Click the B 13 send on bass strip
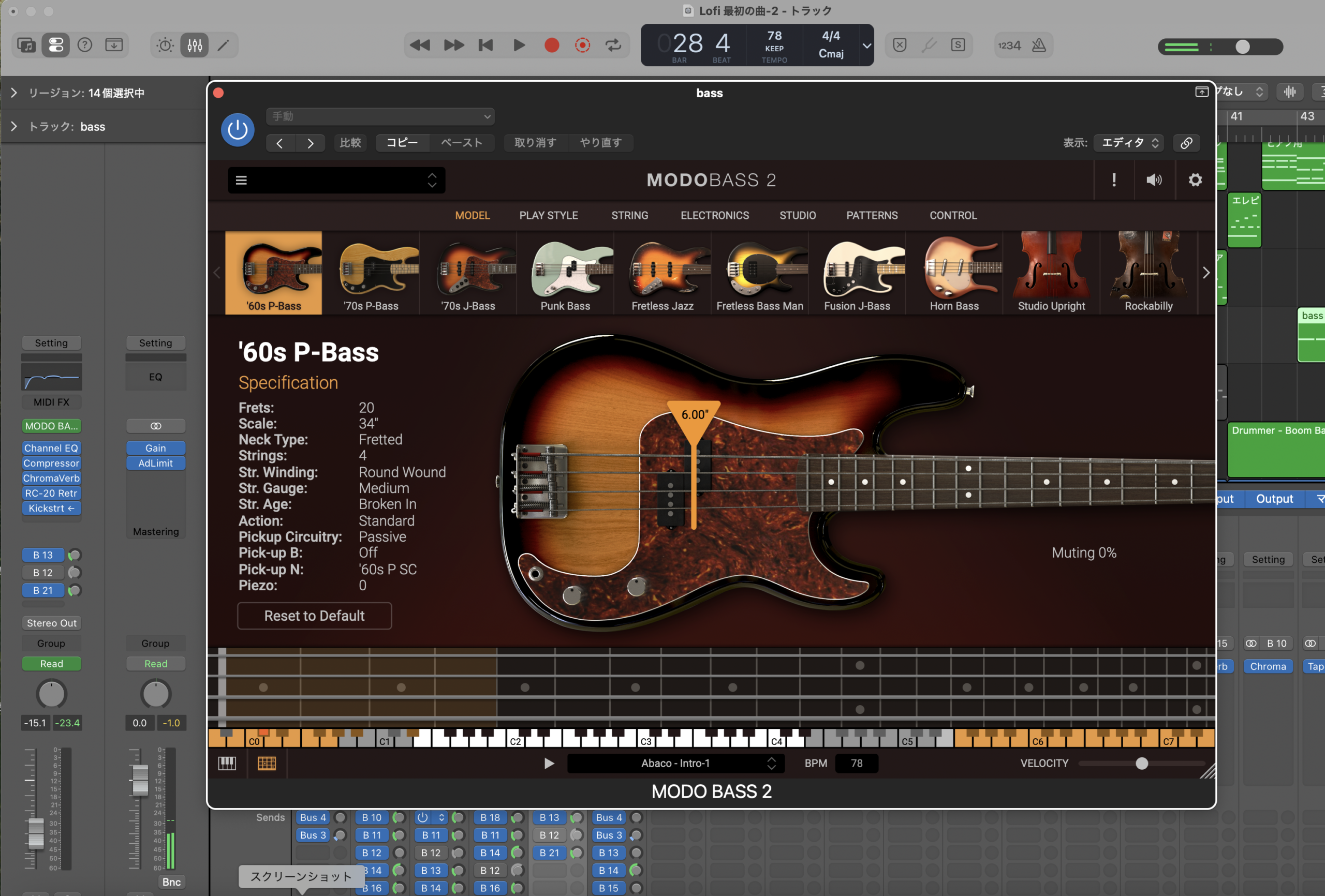The width and height of the screenshot is (1325, 896). (43, 555)
